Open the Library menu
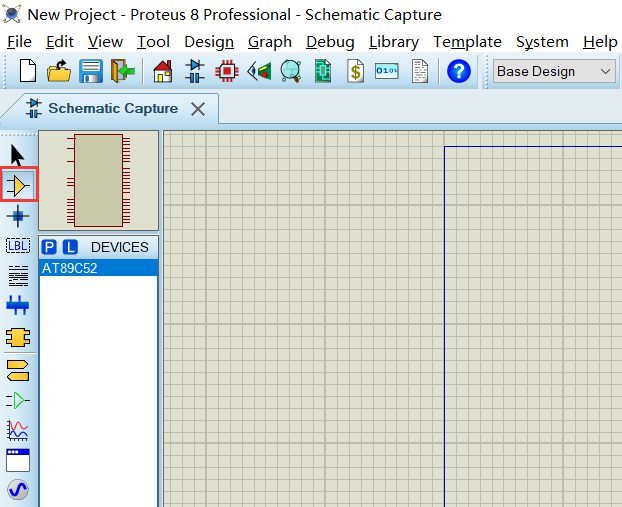622x507 pixels. (x=394, y=42)
